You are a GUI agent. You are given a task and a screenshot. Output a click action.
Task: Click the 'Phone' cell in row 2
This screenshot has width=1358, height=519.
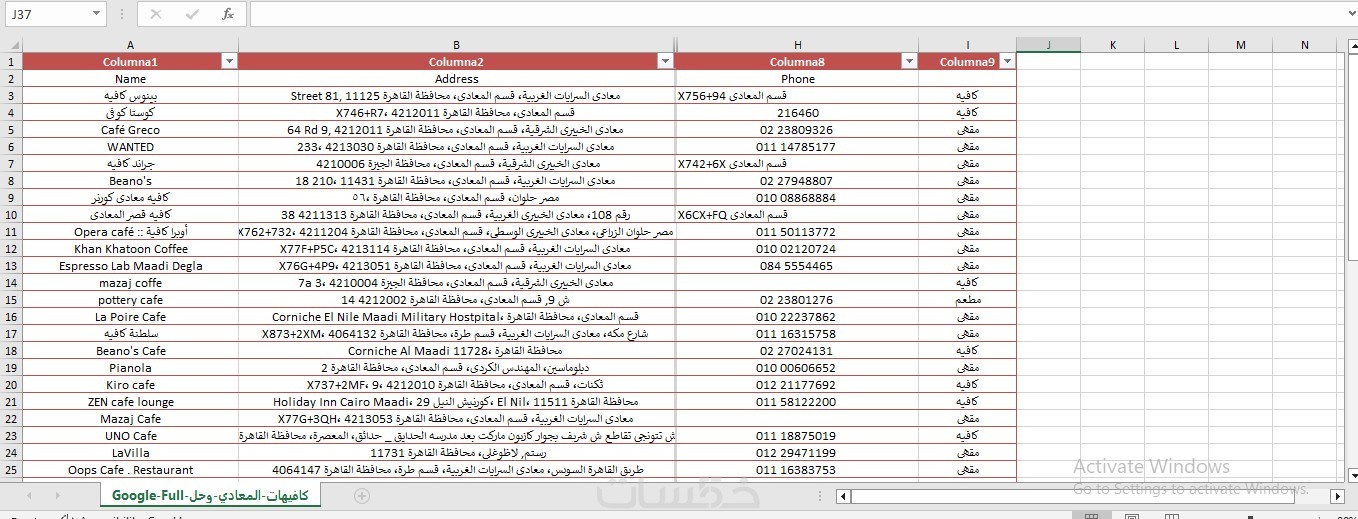coord(797,79)
